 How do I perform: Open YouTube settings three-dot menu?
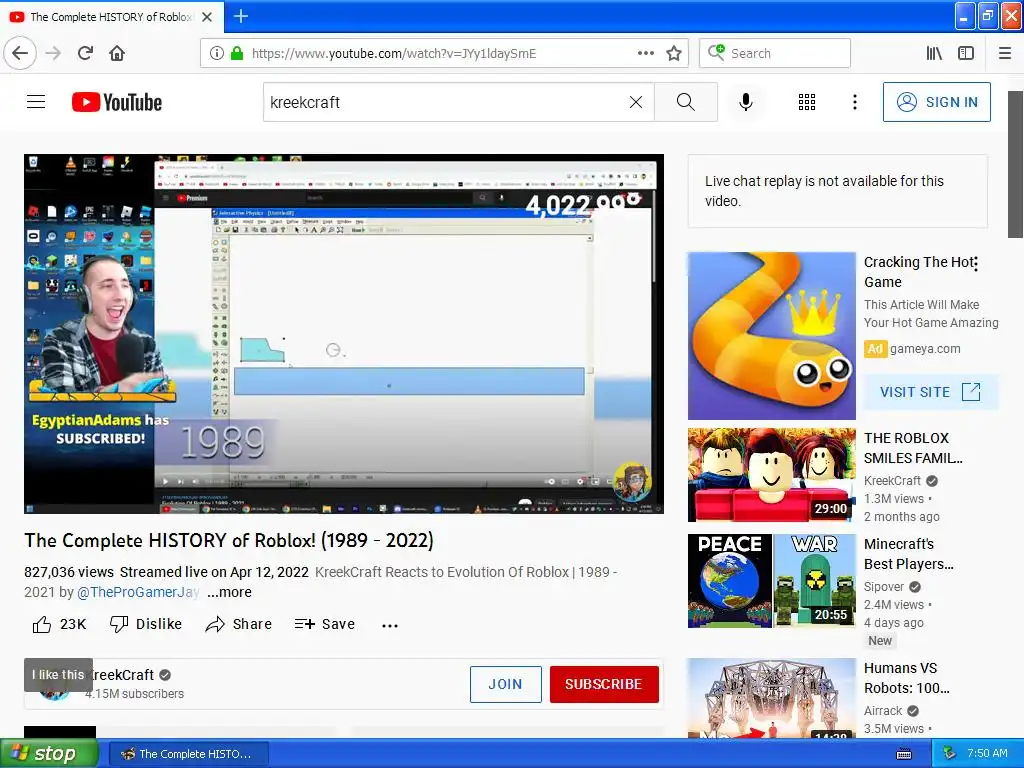click(855, 102)
